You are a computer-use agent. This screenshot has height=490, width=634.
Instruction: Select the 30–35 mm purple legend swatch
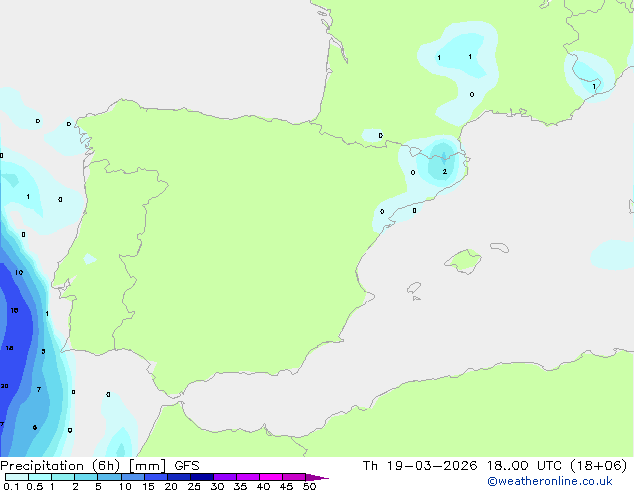pos(225,477)
